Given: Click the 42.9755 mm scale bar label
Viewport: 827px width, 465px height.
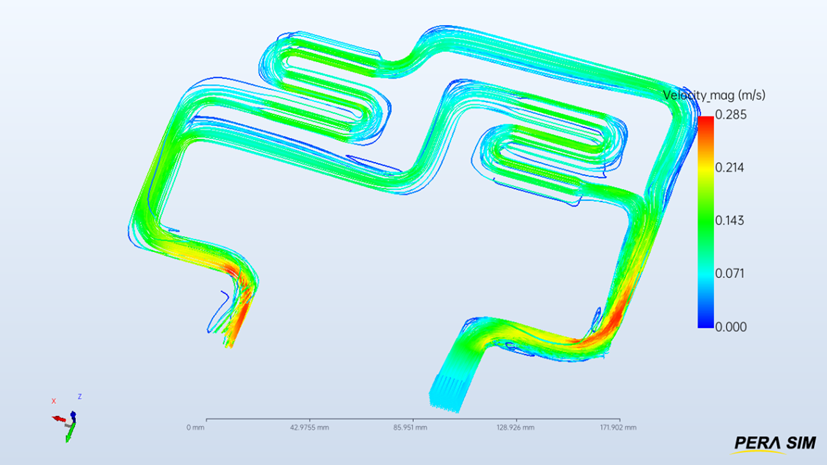Looking at the screenshot, I should click(309, 427).
